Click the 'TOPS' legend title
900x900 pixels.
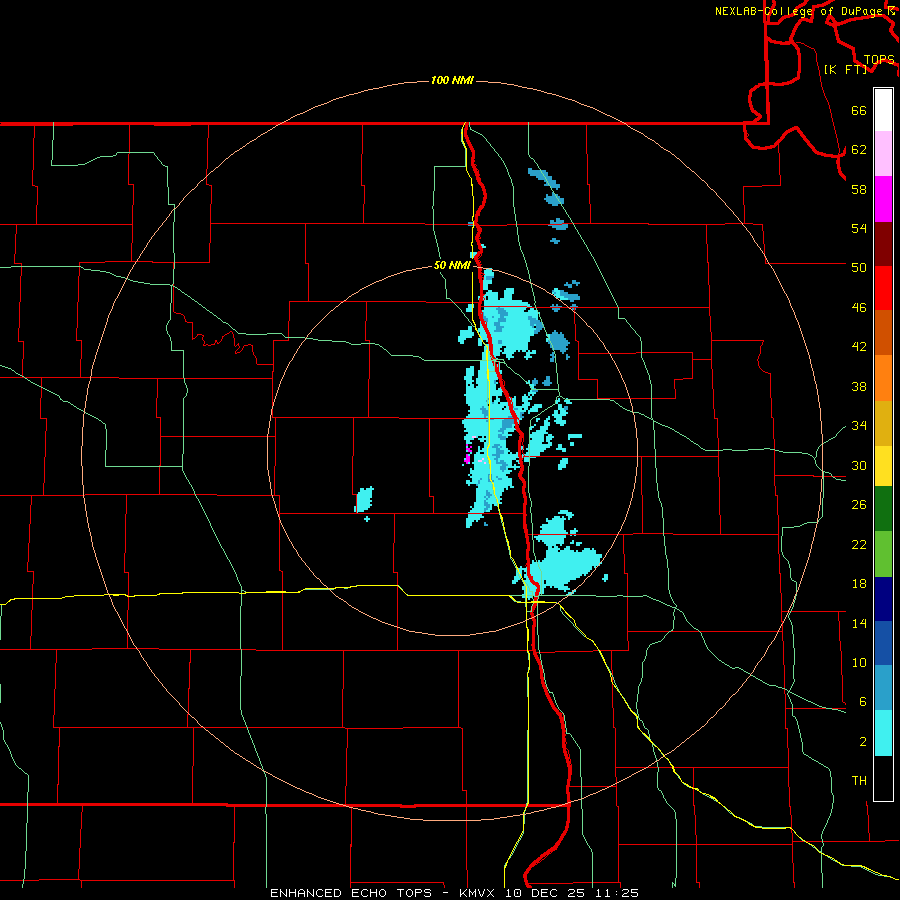[879, 60]
